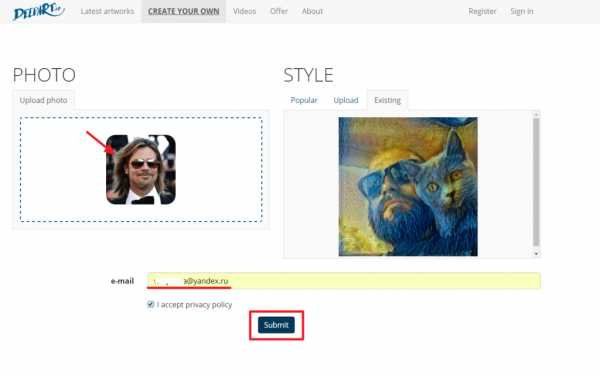Click the style list vertical scrollbar

pos(536,182)
